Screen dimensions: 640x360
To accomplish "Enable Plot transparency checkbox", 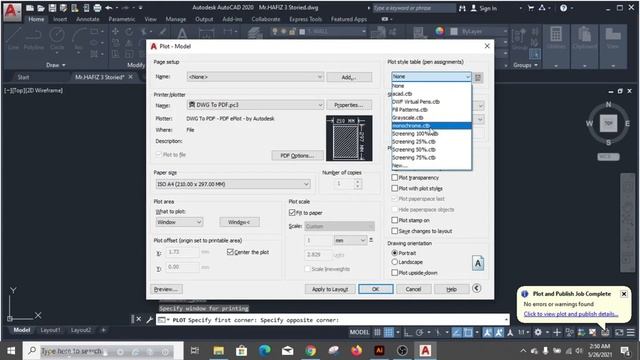I will click(x=395, y=178).
